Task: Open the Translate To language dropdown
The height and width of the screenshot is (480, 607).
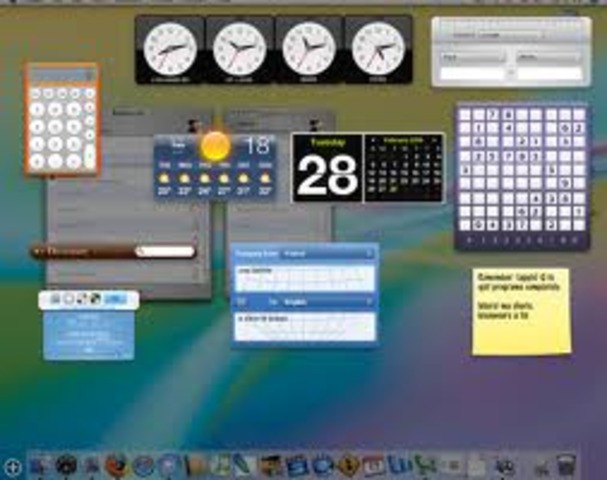Action: click(328, 302)
